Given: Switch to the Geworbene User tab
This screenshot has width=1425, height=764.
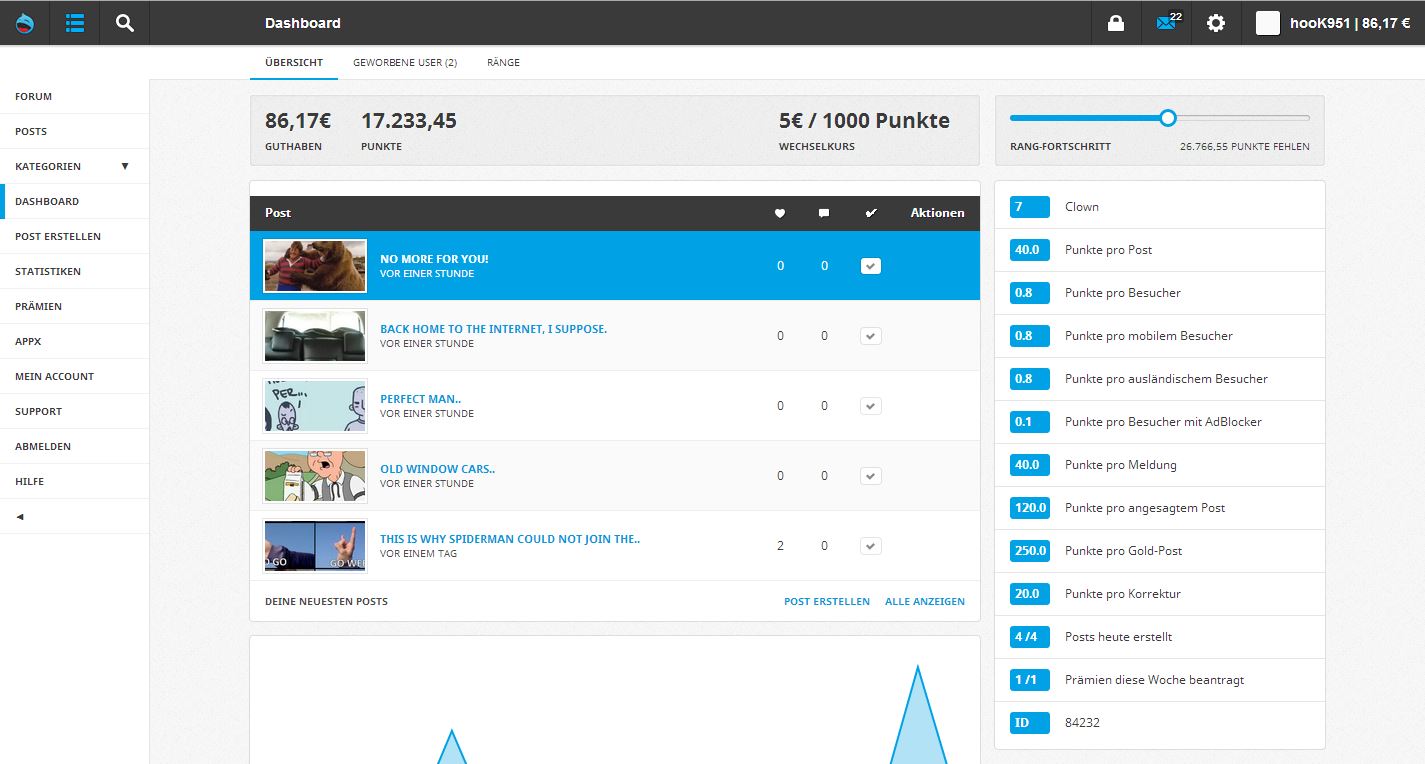Looking at the screenshot, I should (x=405, y=62).
